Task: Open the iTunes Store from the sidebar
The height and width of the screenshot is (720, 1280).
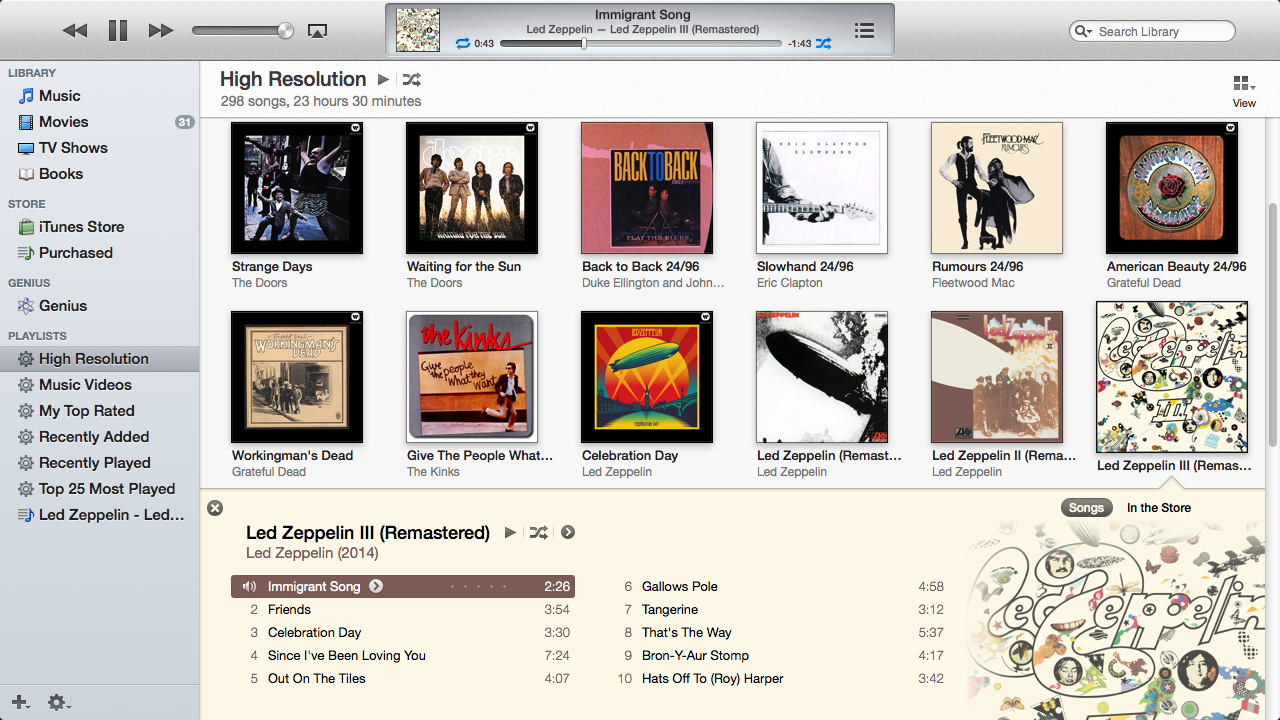Action: (81, 227)
